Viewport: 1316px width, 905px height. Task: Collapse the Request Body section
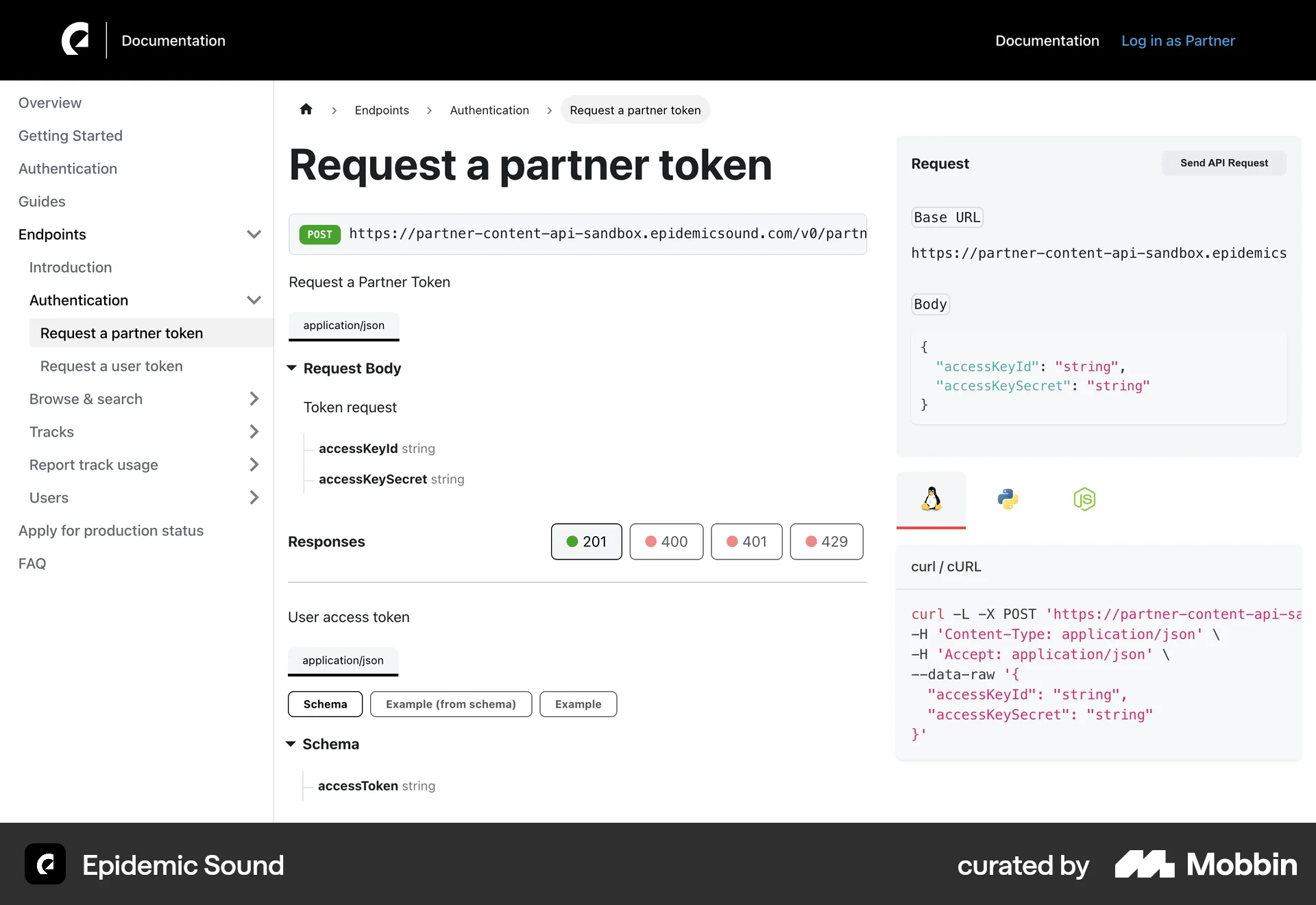pyautogui.click(x=292, y=368)
